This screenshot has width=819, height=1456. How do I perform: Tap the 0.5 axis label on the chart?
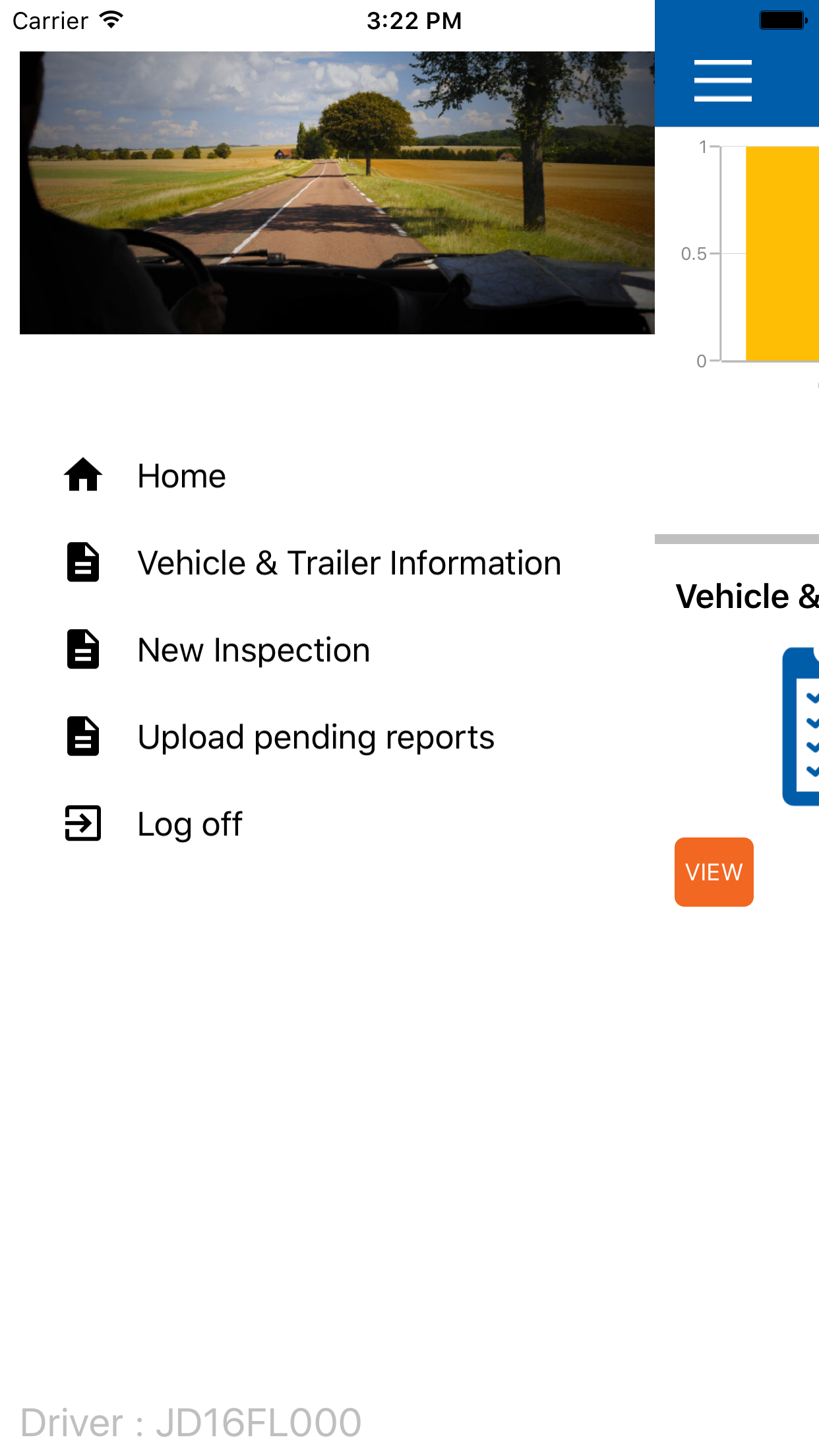[x=693, y=254]
